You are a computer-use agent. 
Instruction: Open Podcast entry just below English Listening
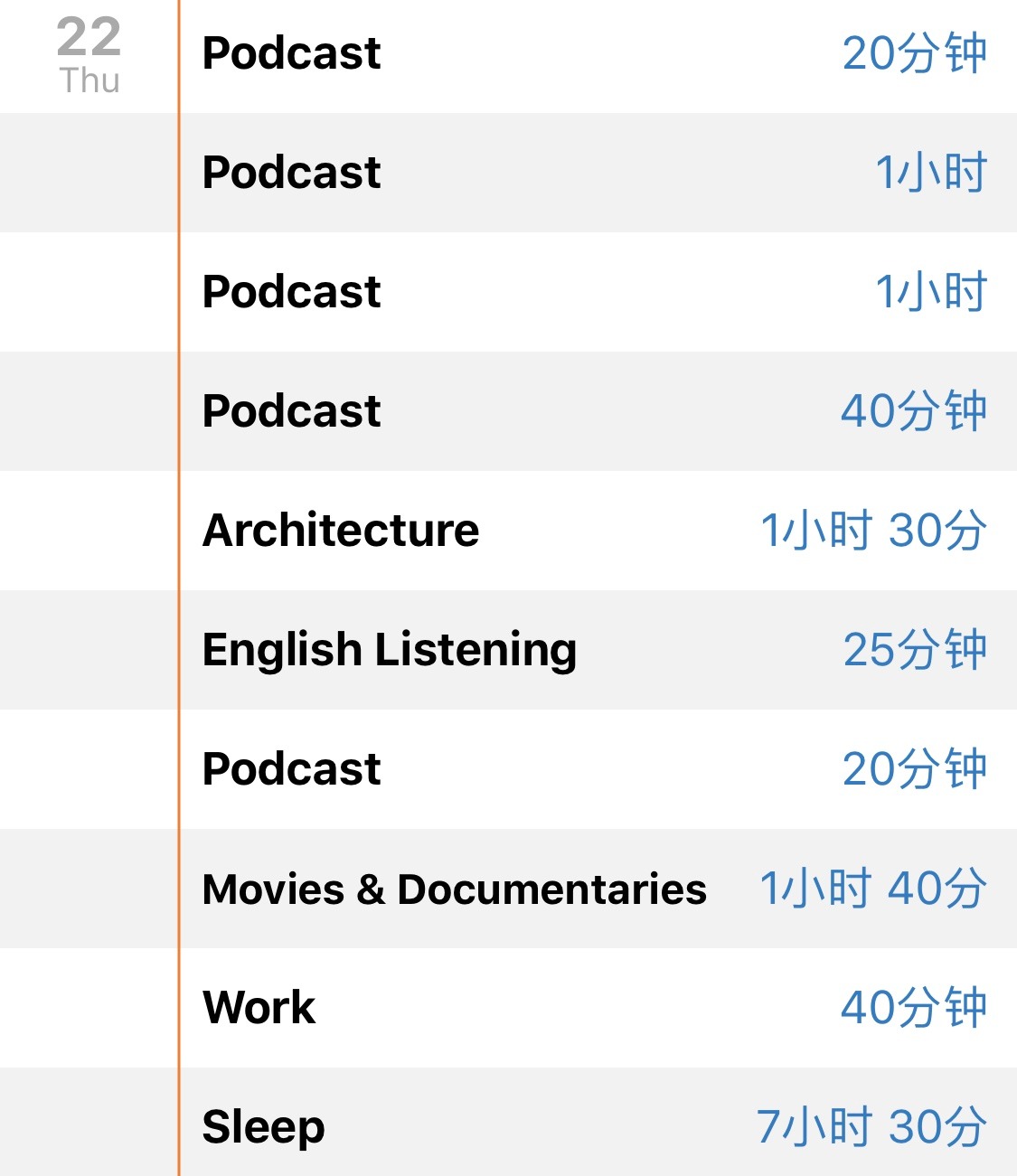pos(291,768)
